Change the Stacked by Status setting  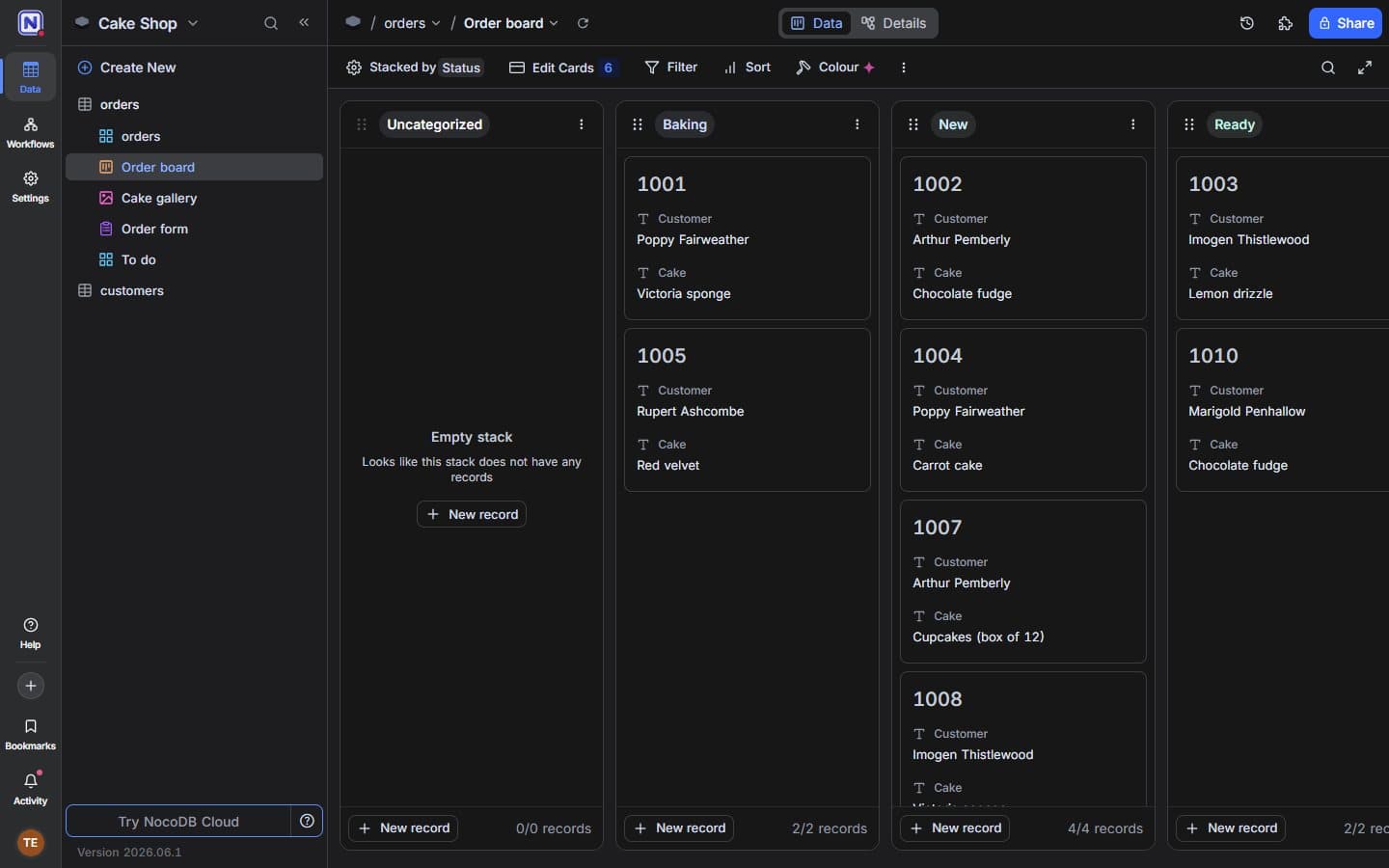click(x=414, y=68)
